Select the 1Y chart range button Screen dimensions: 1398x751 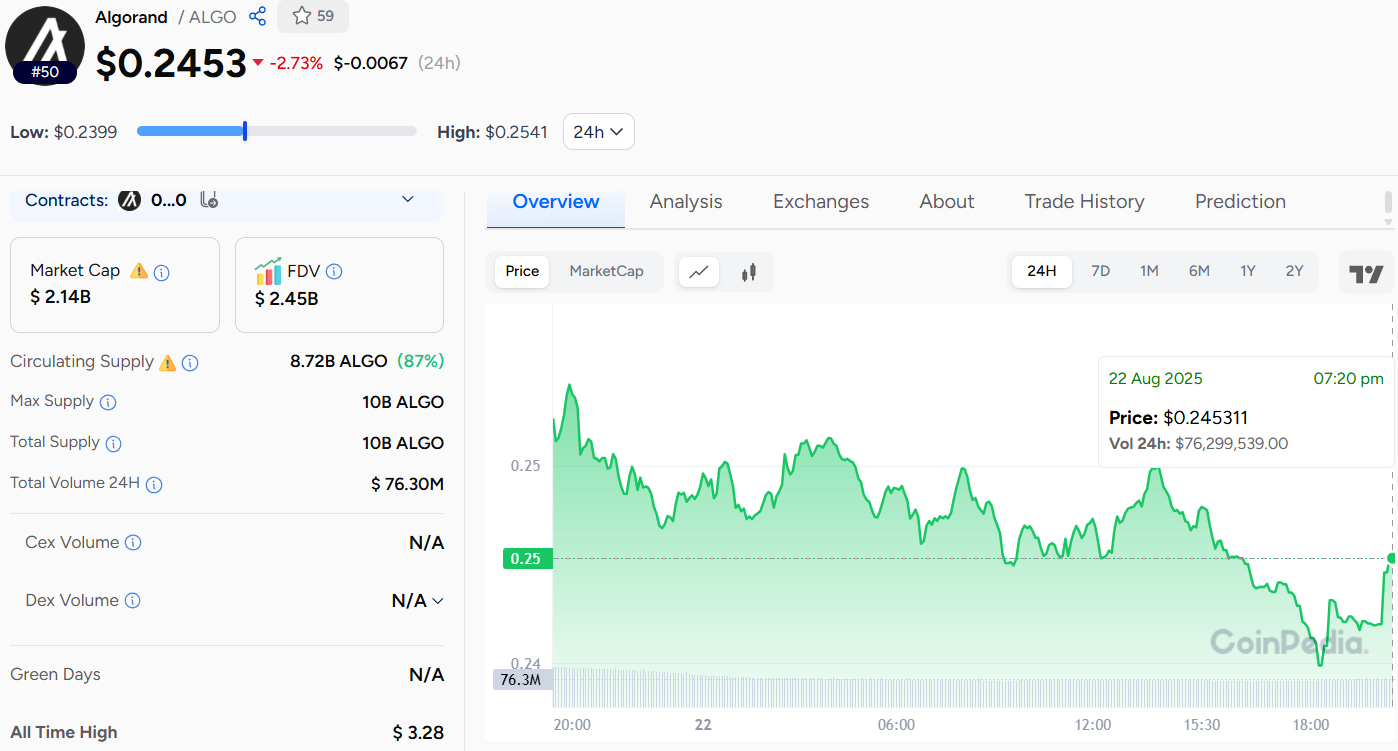[1247, 271]
